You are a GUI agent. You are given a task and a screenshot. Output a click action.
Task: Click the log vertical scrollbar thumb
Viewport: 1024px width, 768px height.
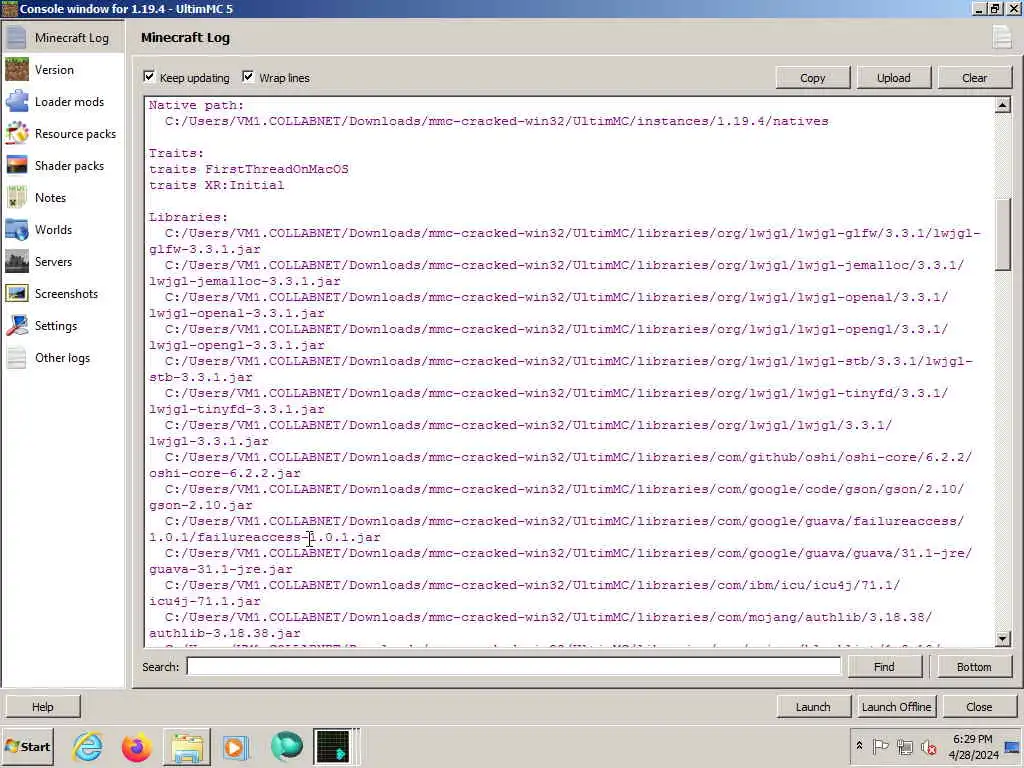point(1002,234)
